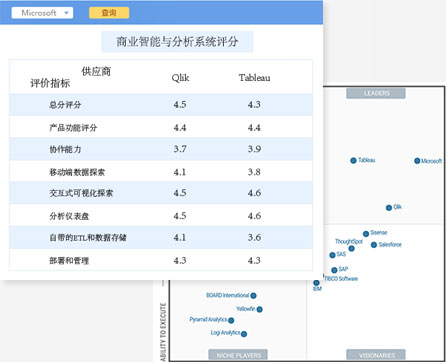Click the NICHE PLAYERS quadrant label
Viewport: 446px width, 362px height.
tap(238, 355)
